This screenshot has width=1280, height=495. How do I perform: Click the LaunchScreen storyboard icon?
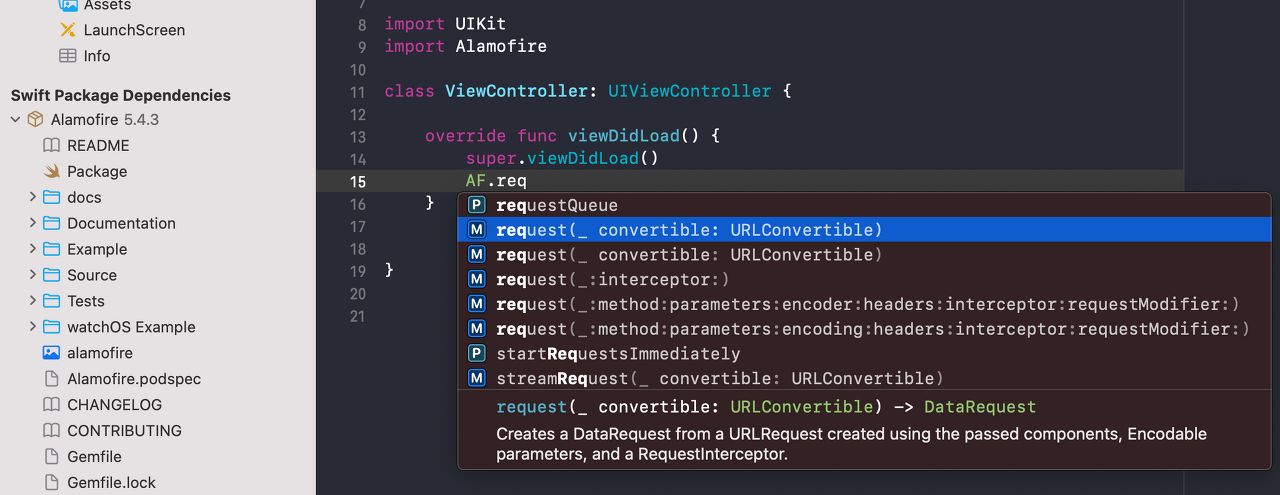pyautogui.click(x=68, y=30)
